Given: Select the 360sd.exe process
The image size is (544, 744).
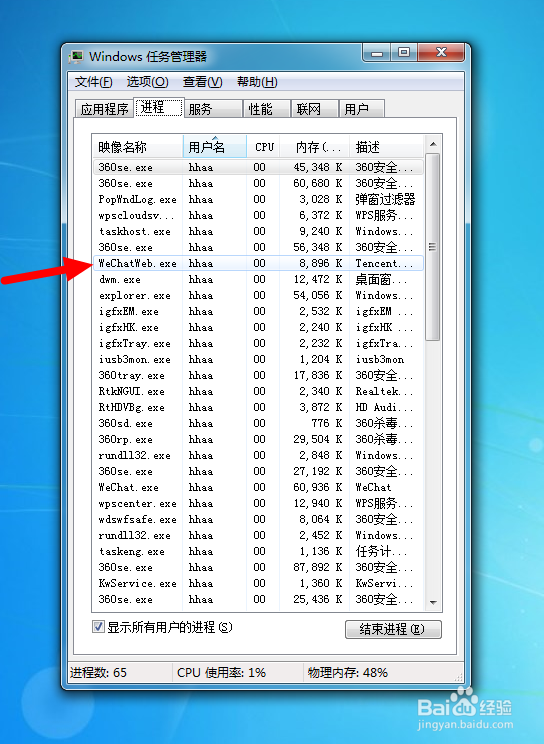Looking at the screenshot, I should pos(259,423).
